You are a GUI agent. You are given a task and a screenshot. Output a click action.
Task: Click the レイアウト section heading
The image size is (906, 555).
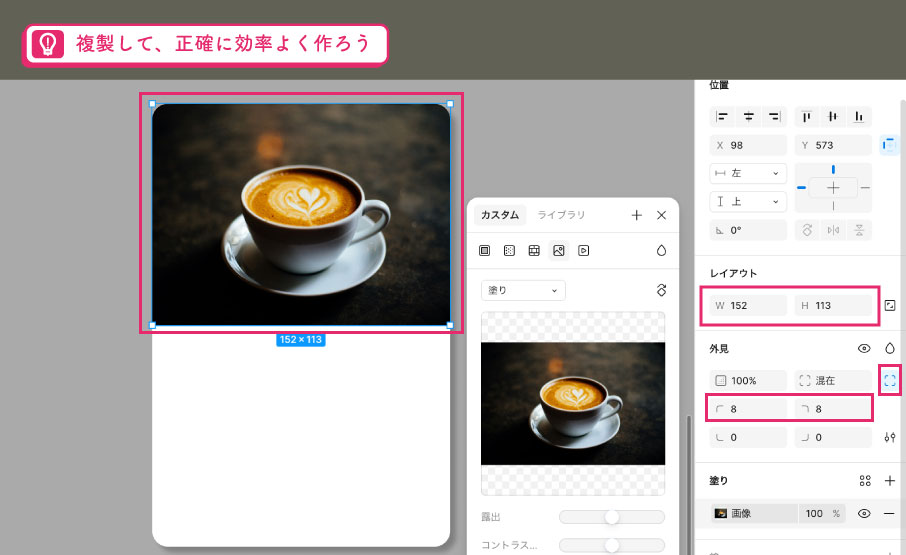coord(733,273)
